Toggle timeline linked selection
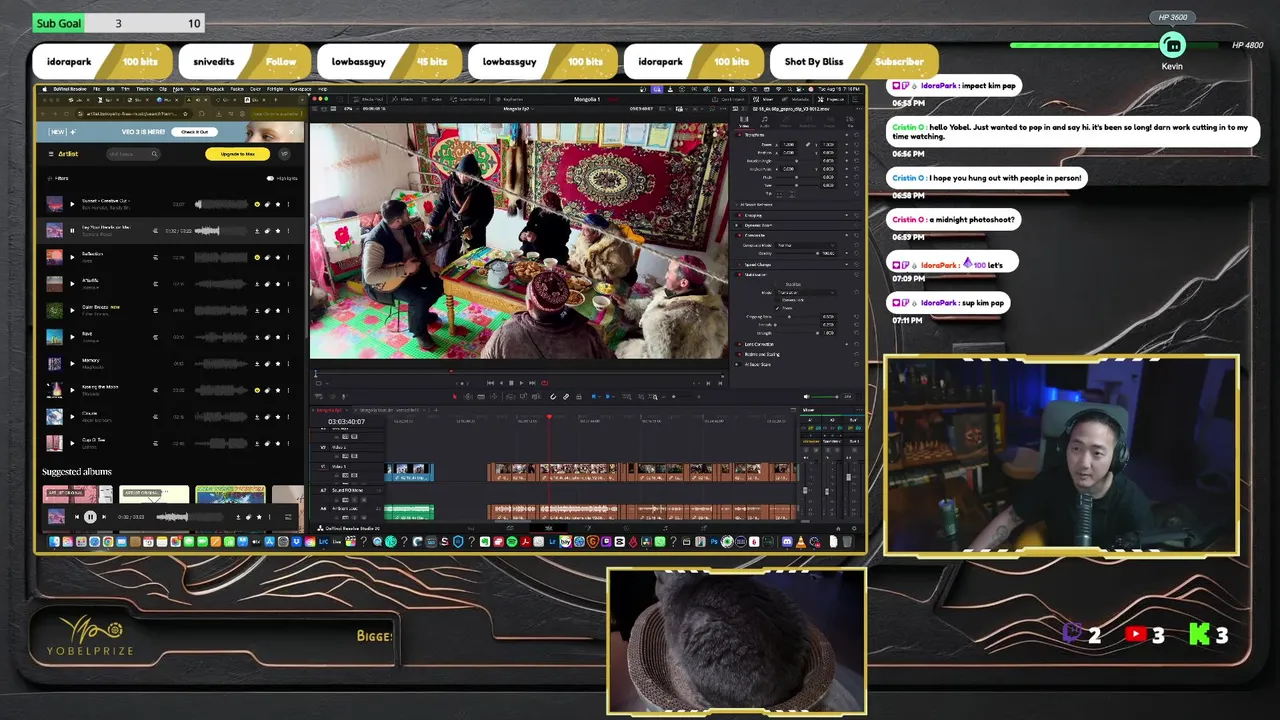This screenshot has width=1280, height=720. (x=566, y=397)
